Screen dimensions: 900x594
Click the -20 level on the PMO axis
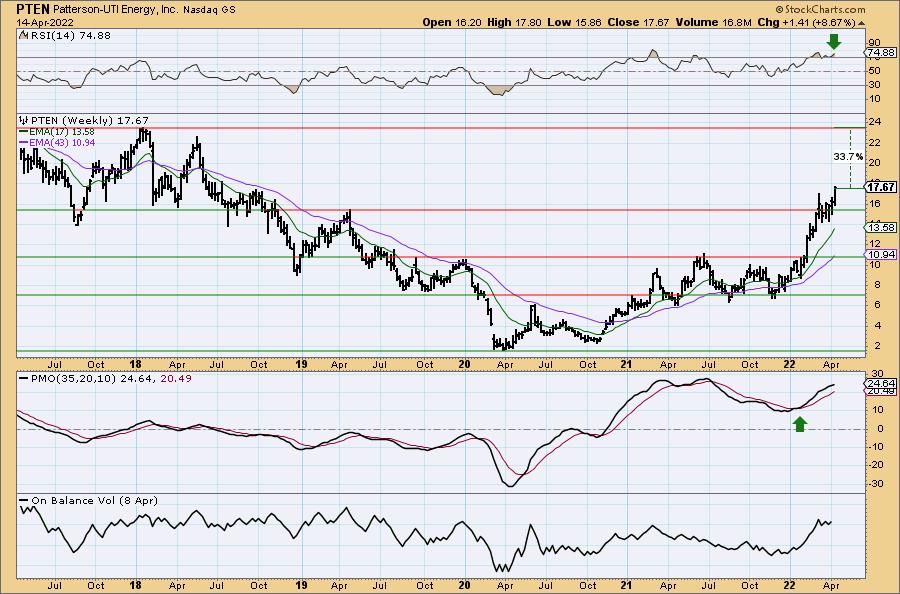tap(874, 465)
